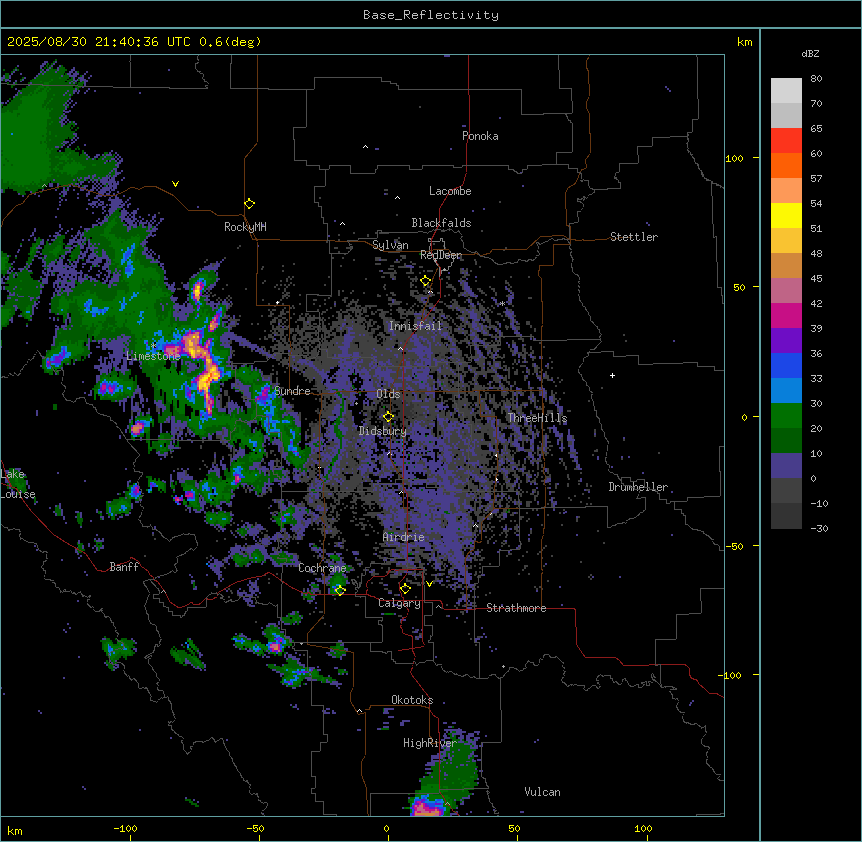
Task: Click the Didsbury label
Action: pos(383,431)
